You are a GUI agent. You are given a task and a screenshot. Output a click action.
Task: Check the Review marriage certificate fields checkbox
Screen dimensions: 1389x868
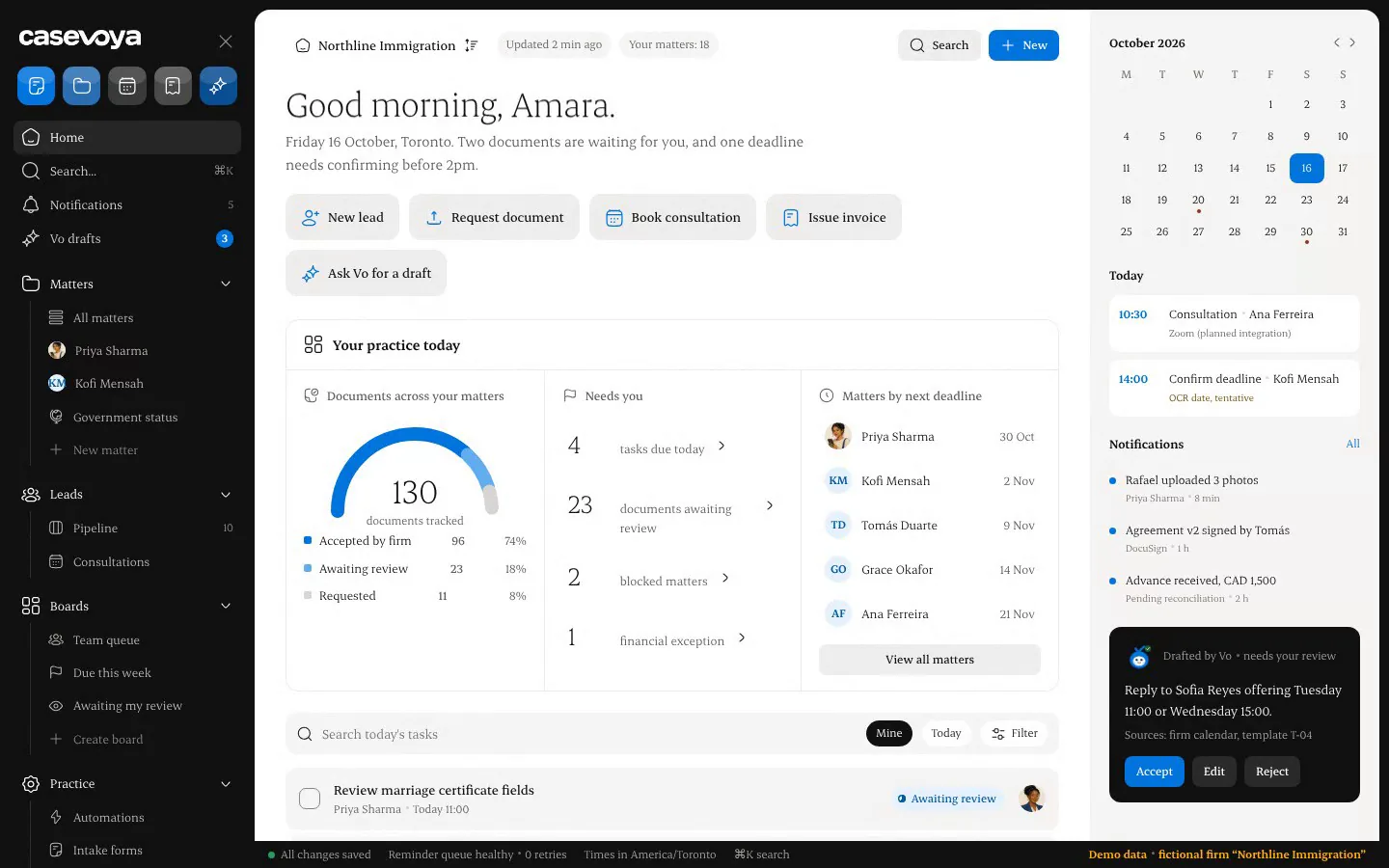(x=310, y=799)
